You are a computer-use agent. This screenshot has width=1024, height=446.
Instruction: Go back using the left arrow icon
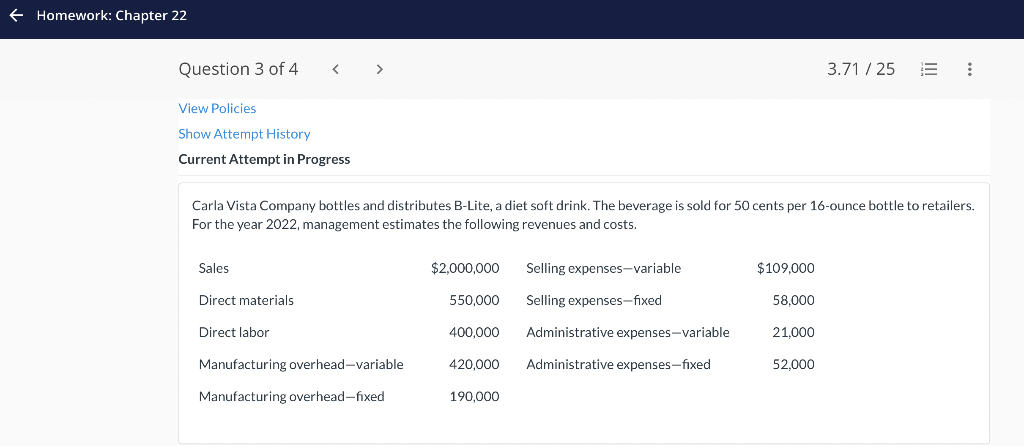coord(17,15)
